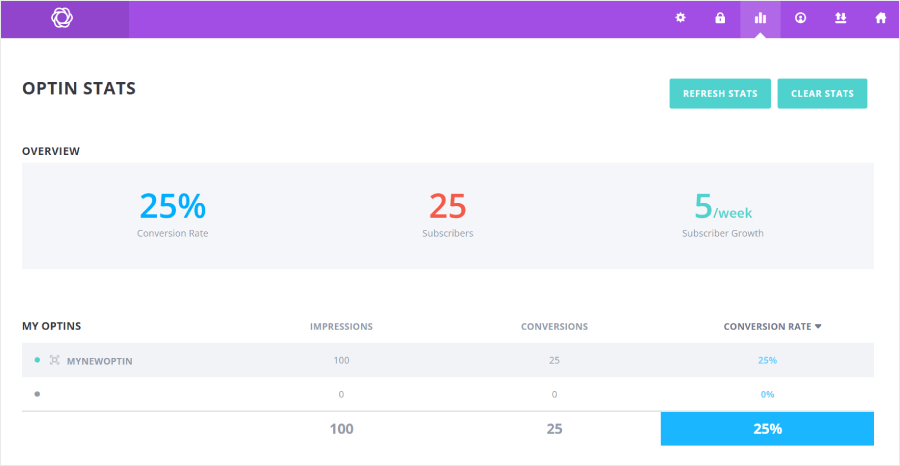
Task: Click the green status dot of MYNEWOPTIN
Action: [x=37, y=360]
